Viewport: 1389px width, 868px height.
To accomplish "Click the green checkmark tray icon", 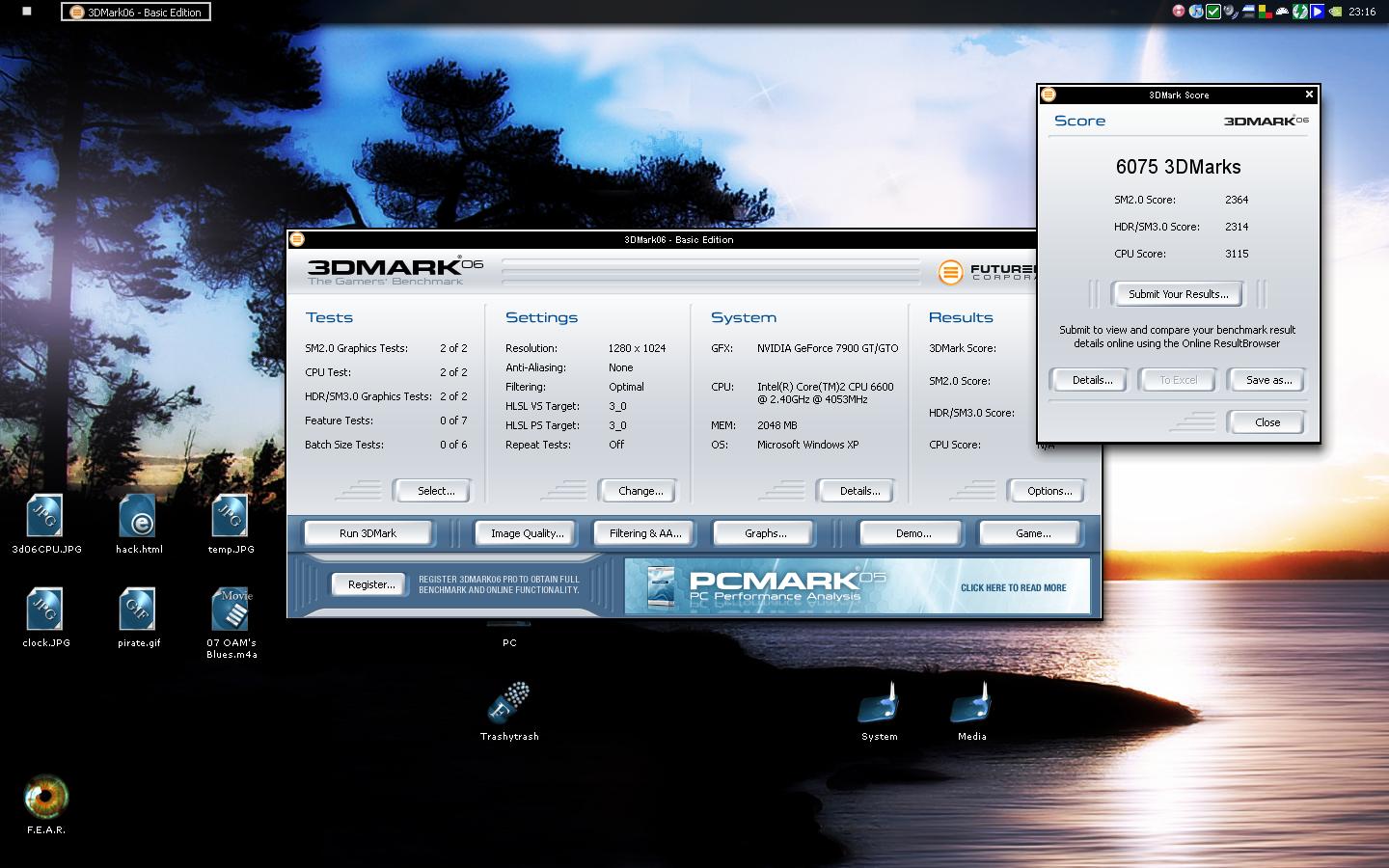I will (1213, 12).
